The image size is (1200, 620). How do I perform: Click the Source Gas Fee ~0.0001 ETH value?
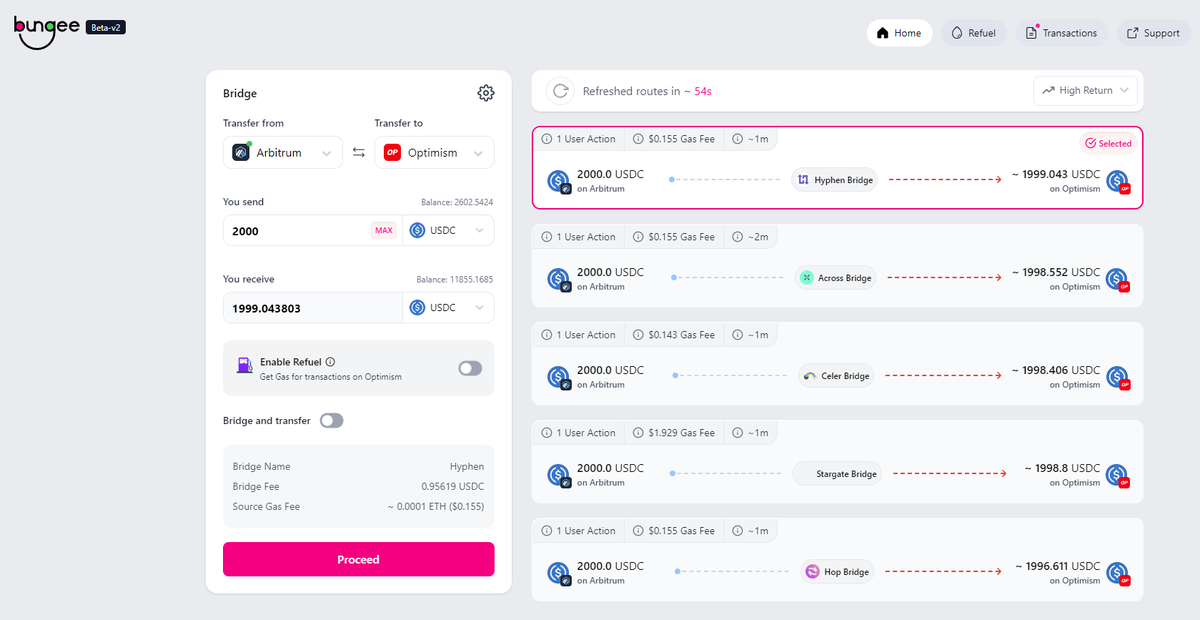[436, 506]
